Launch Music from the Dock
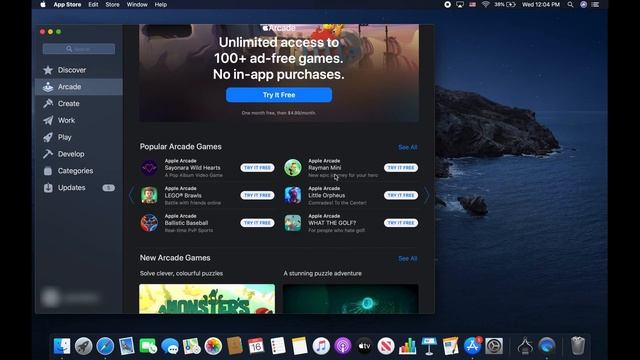This screenshot has height=360, width=640. pyautogui.click(x=321, y=346)
